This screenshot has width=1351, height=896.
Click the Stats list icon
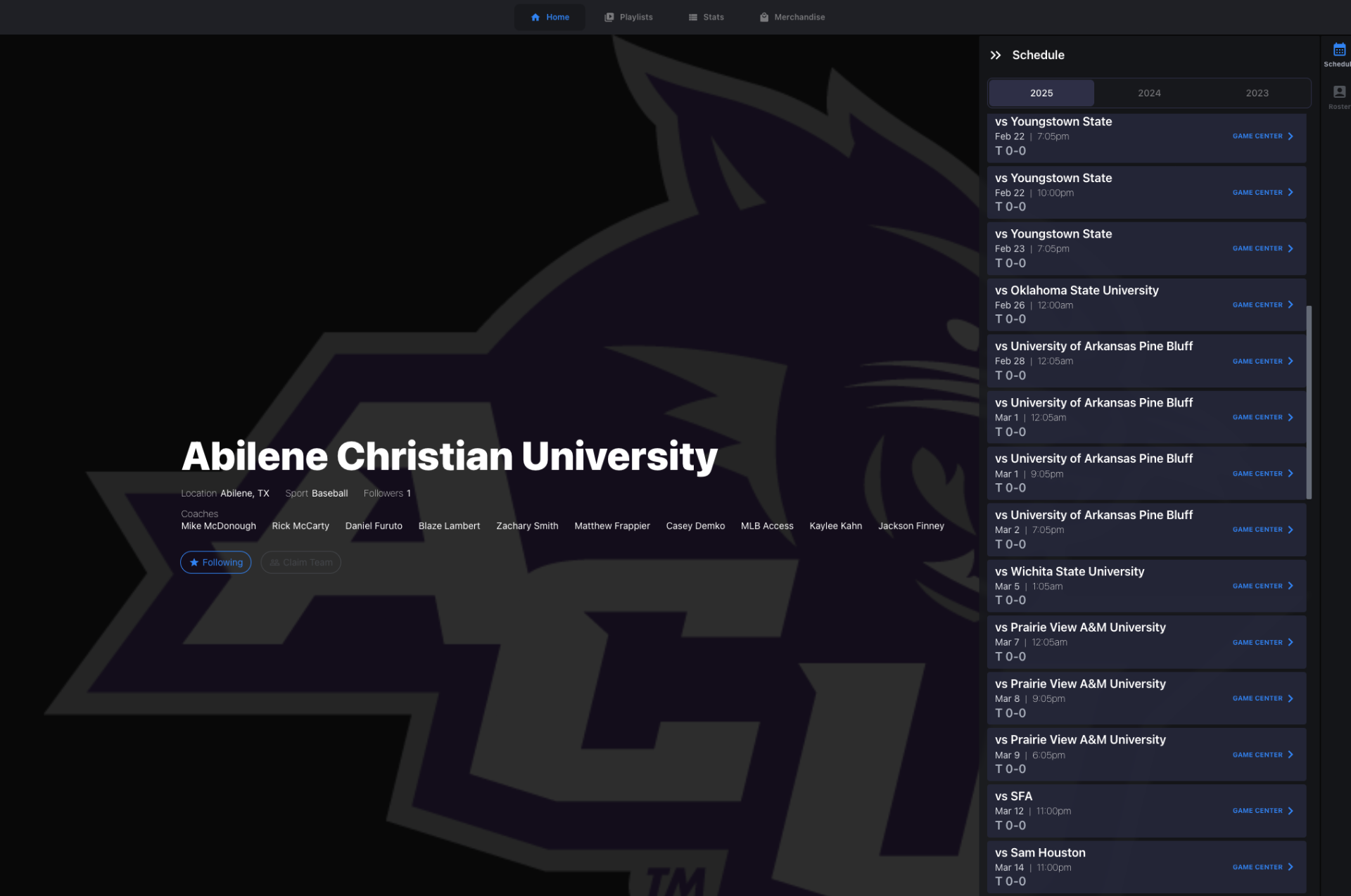pos(693,17)
